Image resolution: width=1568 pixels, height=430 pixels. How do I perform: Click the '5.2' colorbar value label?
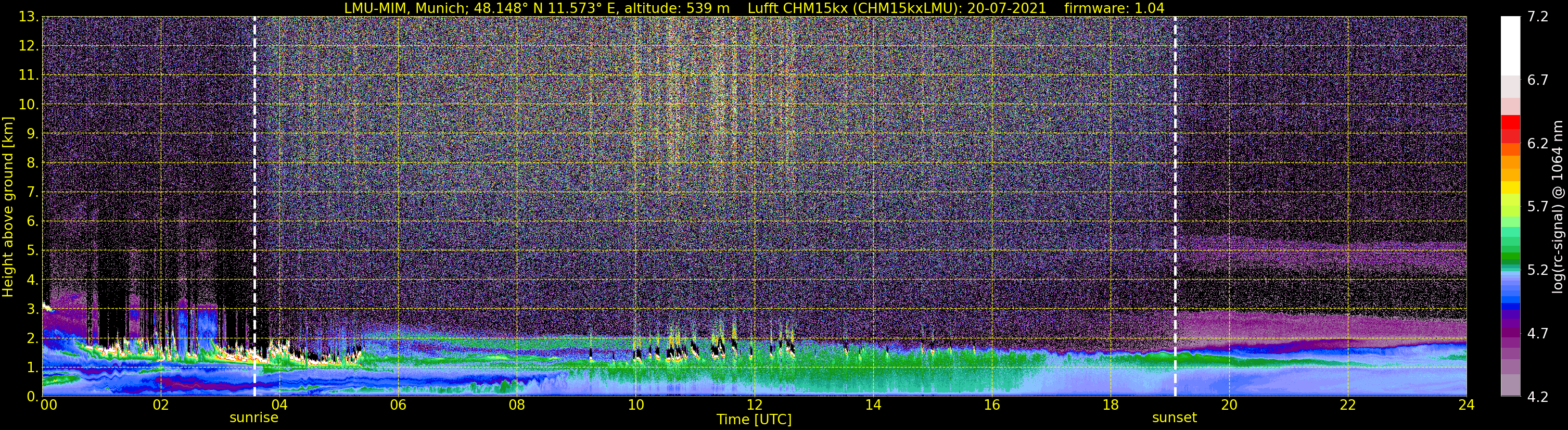[x=1538, y=270]
